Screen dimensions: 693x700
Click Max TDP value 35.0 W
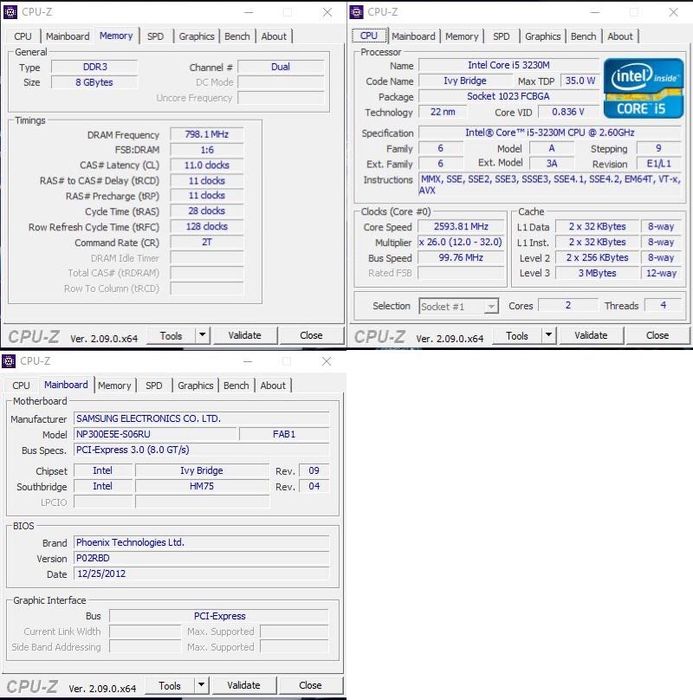pos(580,81)
